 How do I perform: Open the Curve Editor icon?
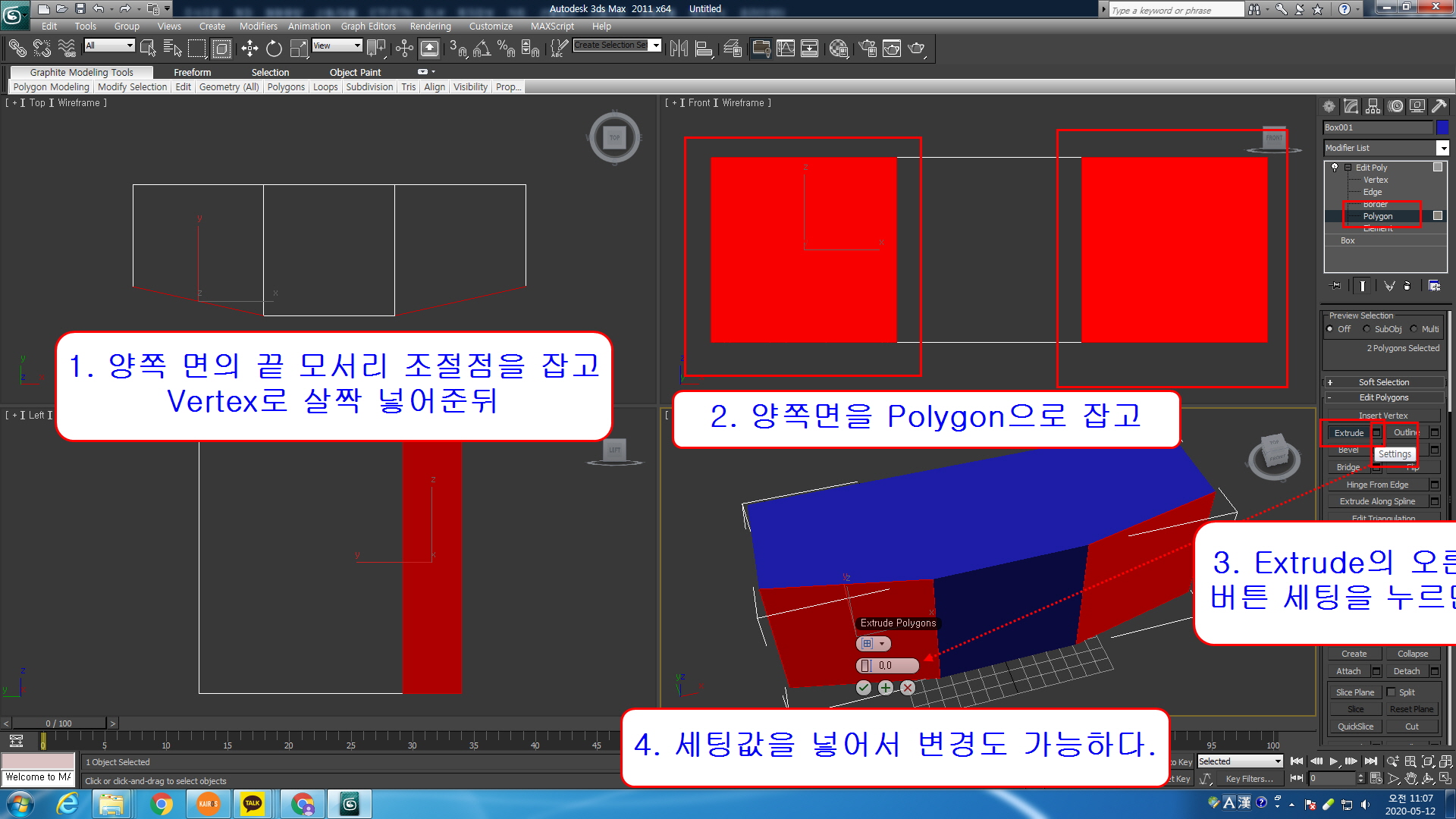click(786, 49)
